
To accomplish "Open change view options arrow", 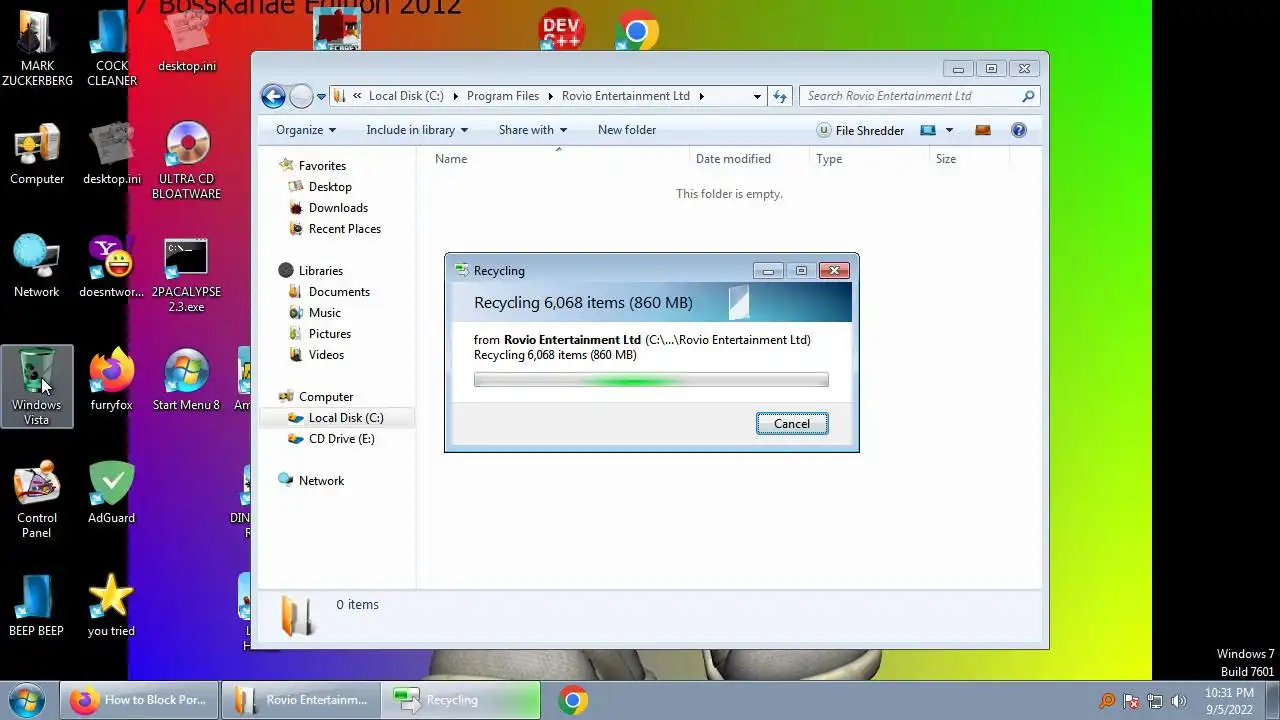I will tap(949, 130).
